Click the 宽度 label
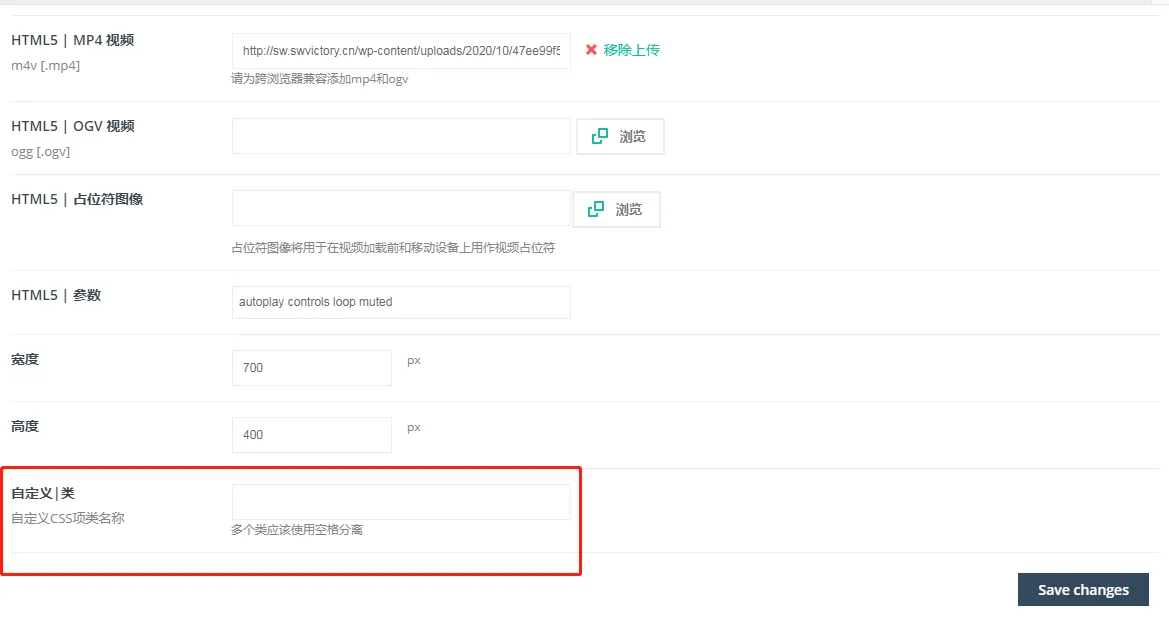This screenshot has height=626, width=1169. tap(25, 359)
